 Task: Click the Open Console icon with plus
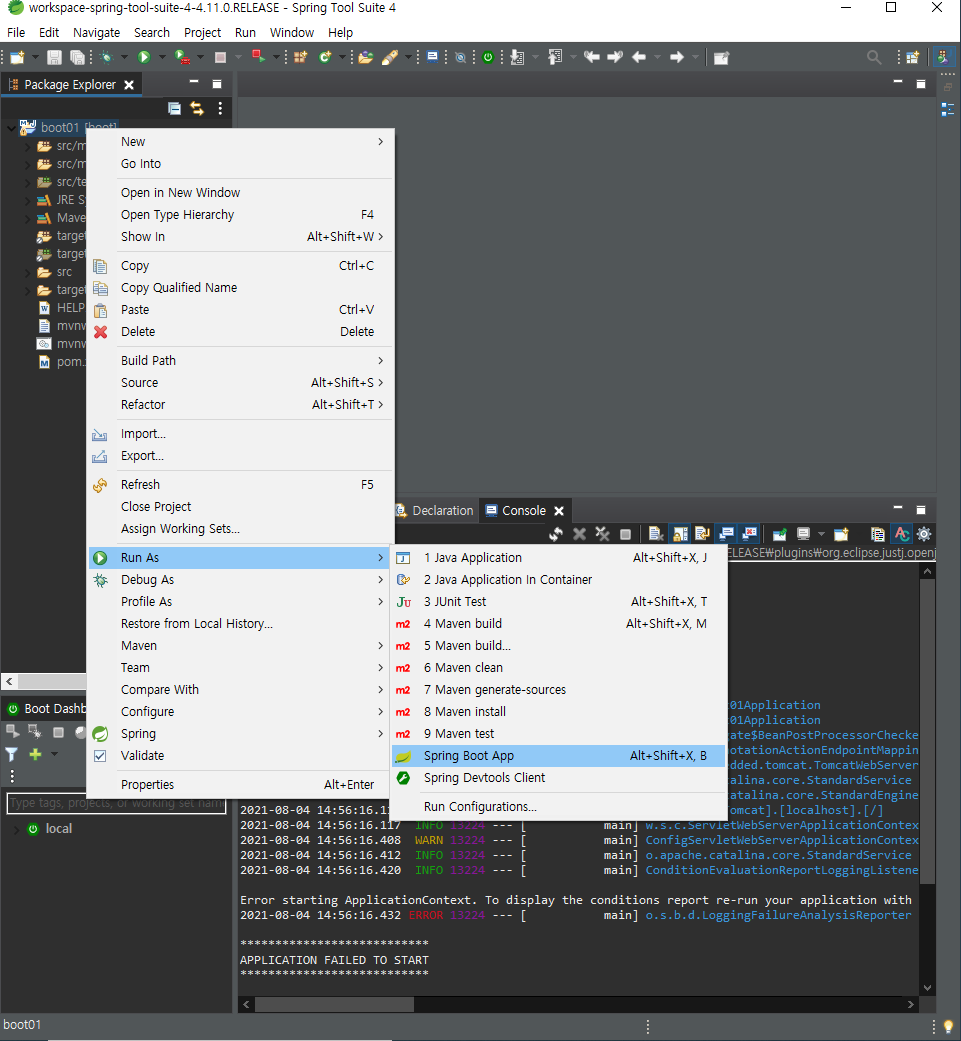tap(841, 534)
